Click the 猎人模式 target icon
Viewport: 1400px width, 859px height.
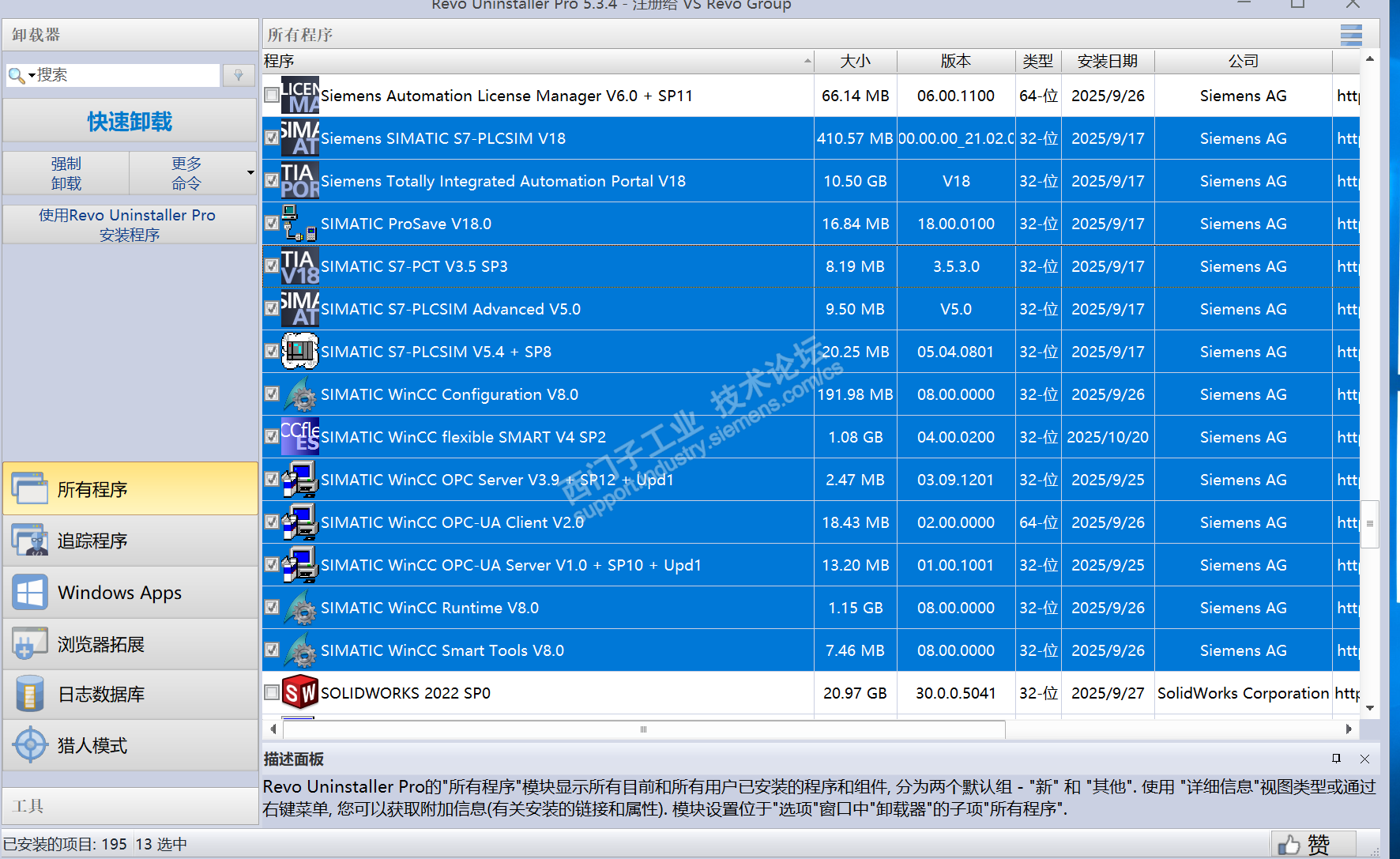(31, 745)
